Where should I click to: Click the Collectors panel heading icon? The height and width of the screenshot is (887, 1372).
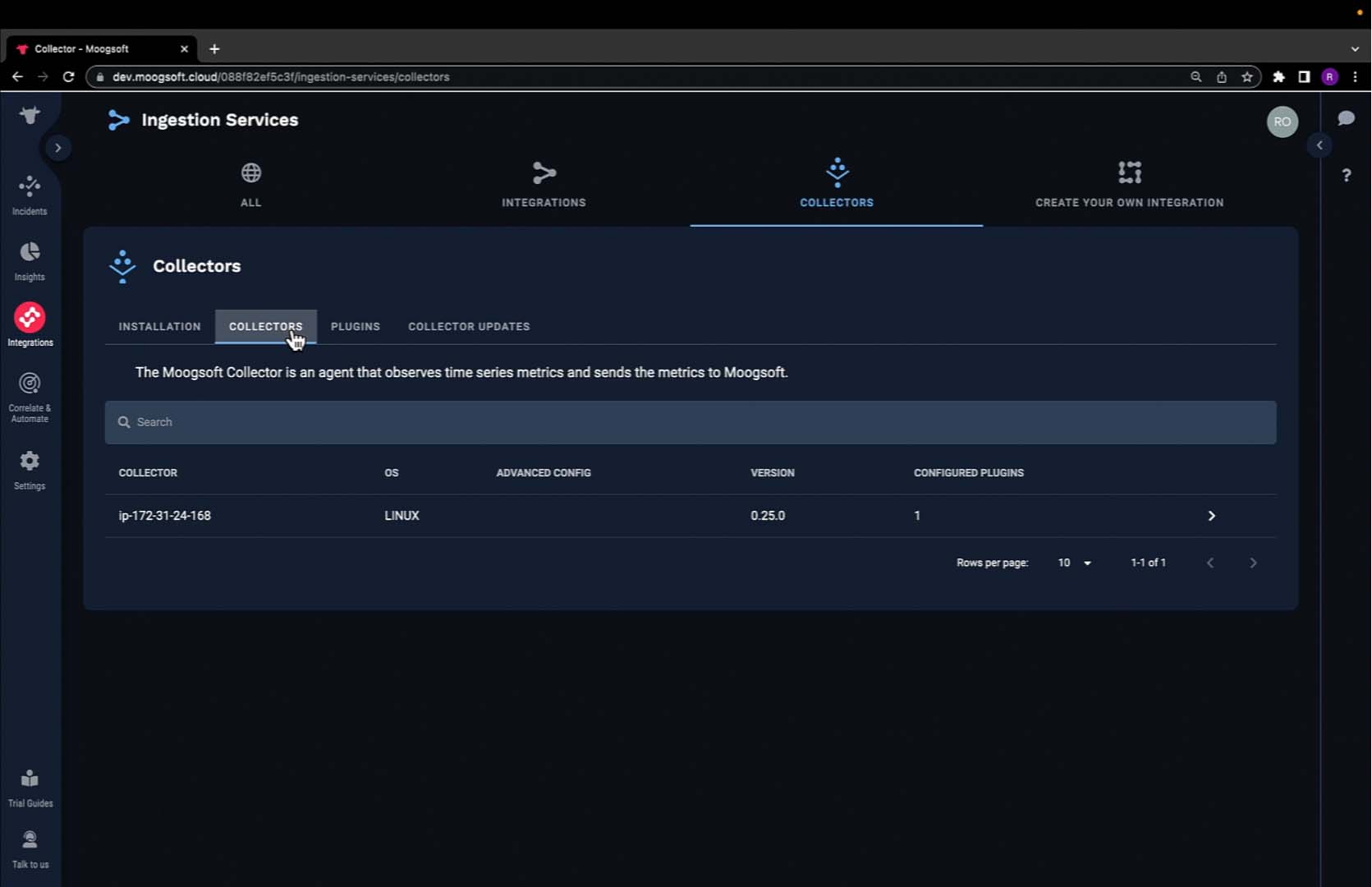(x=122, y=266)
